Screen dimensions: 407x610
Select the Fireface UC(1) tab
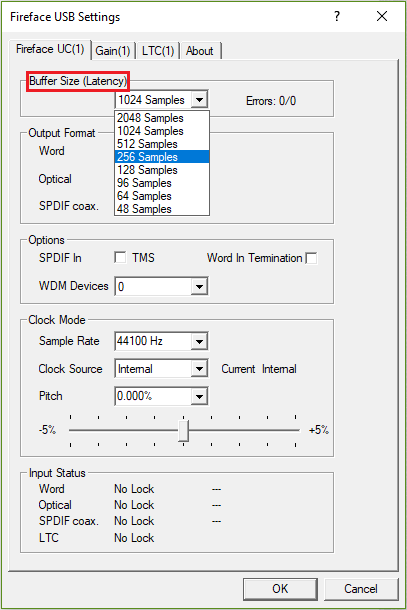(x=50, y=49)
